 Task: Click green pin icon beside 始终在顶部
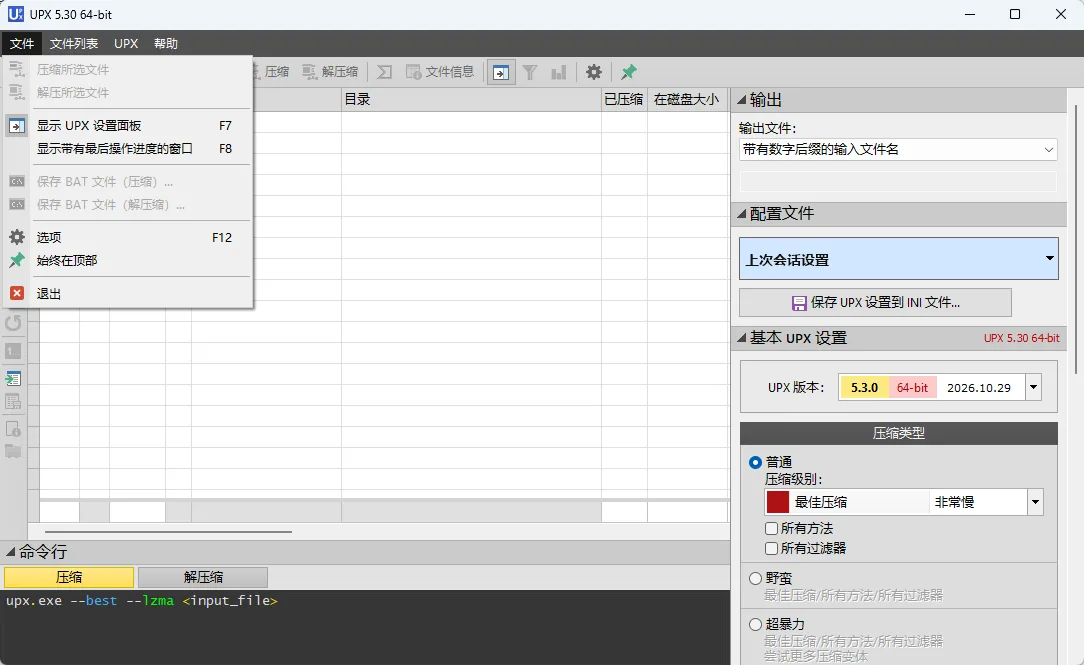pyautogui.click(x=17, y=261)
